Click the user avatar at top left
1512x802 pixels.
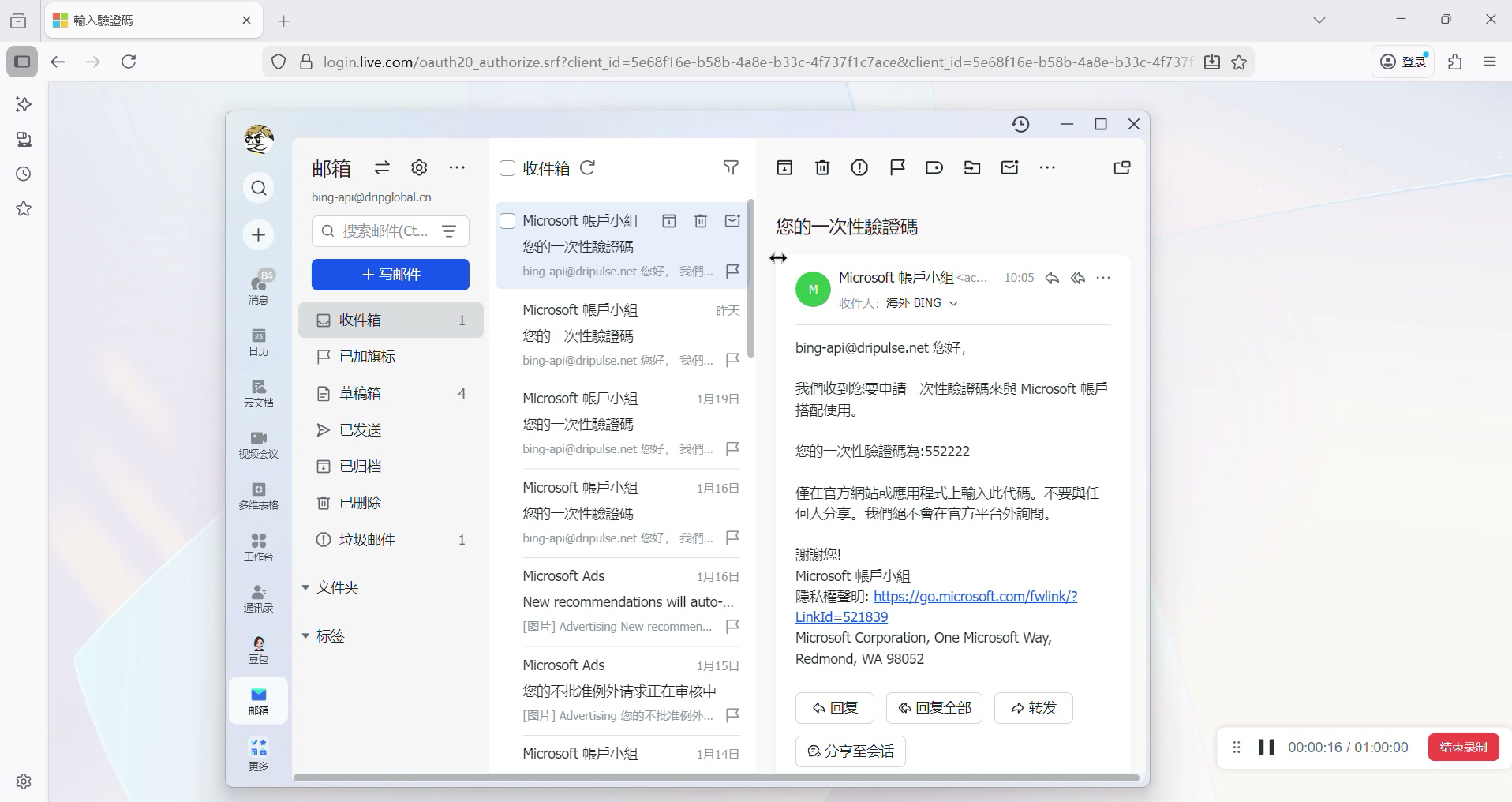tap(259, 139)
